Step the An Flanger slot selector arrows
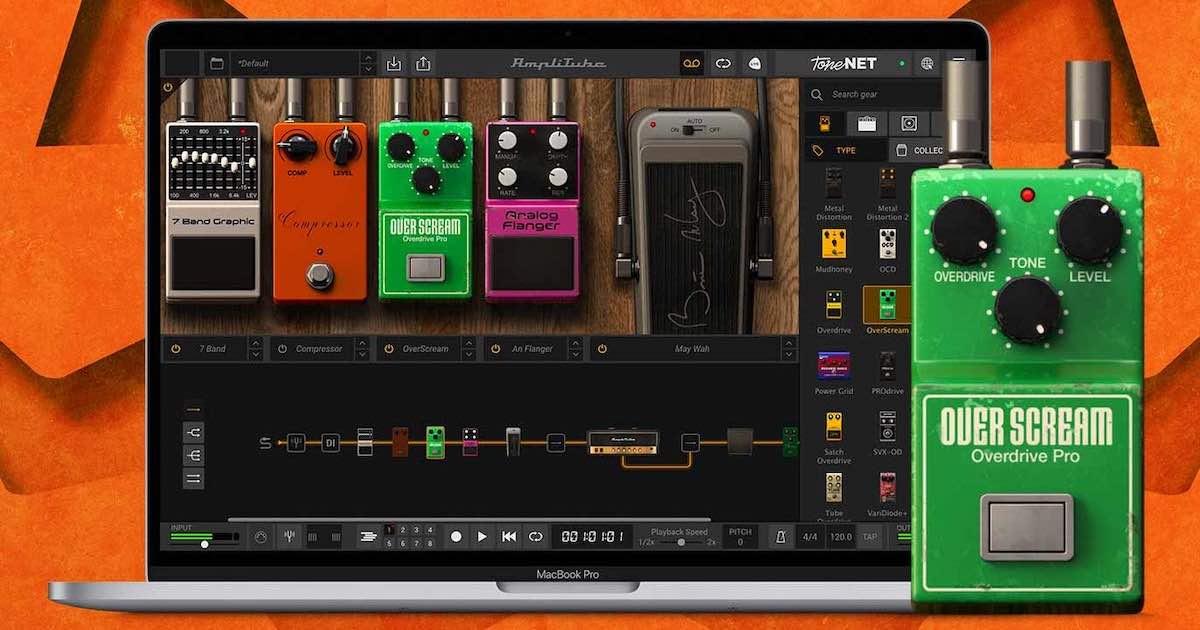 [576, 349]
